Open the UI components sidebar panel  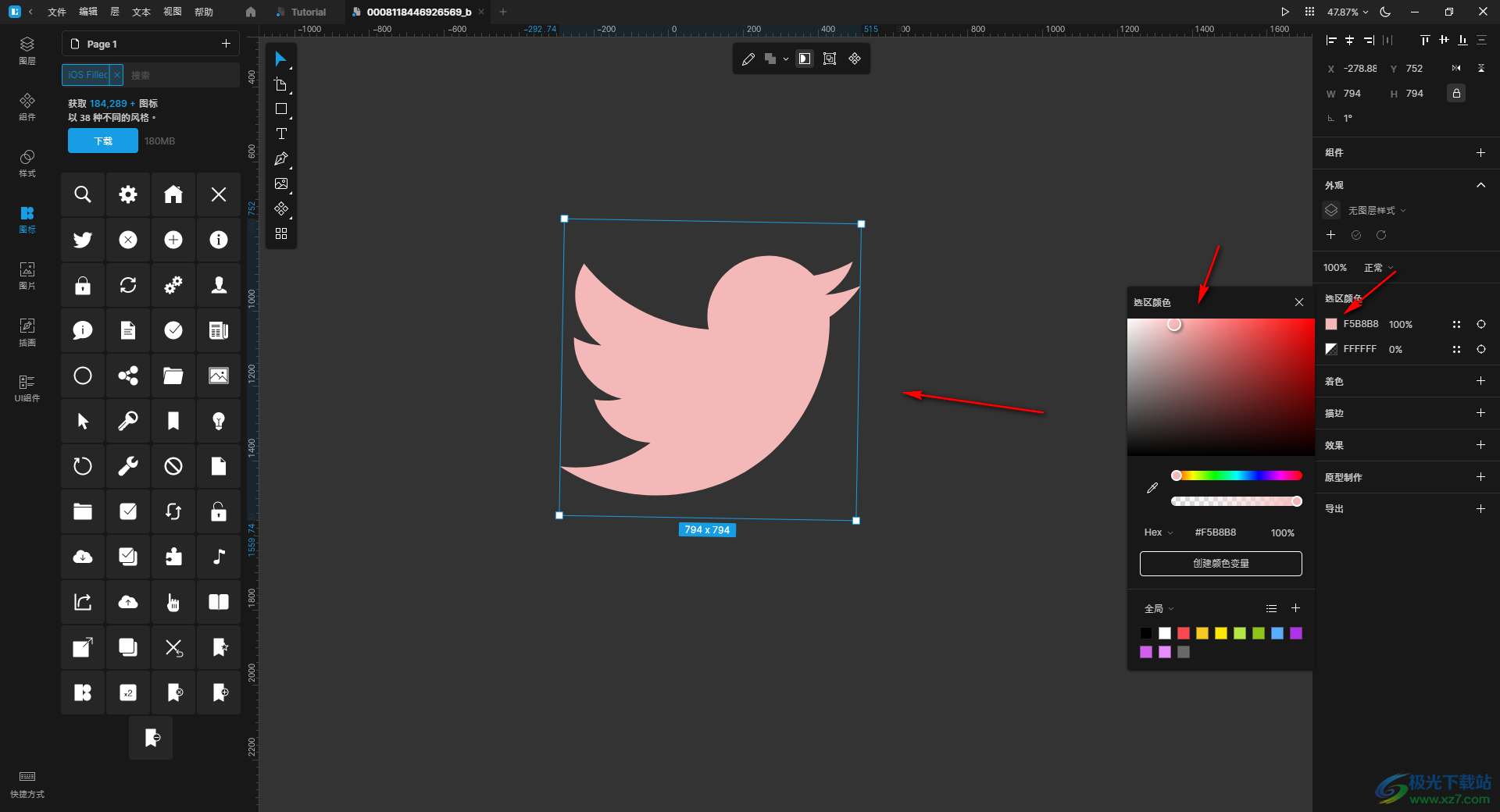(27, 388)
